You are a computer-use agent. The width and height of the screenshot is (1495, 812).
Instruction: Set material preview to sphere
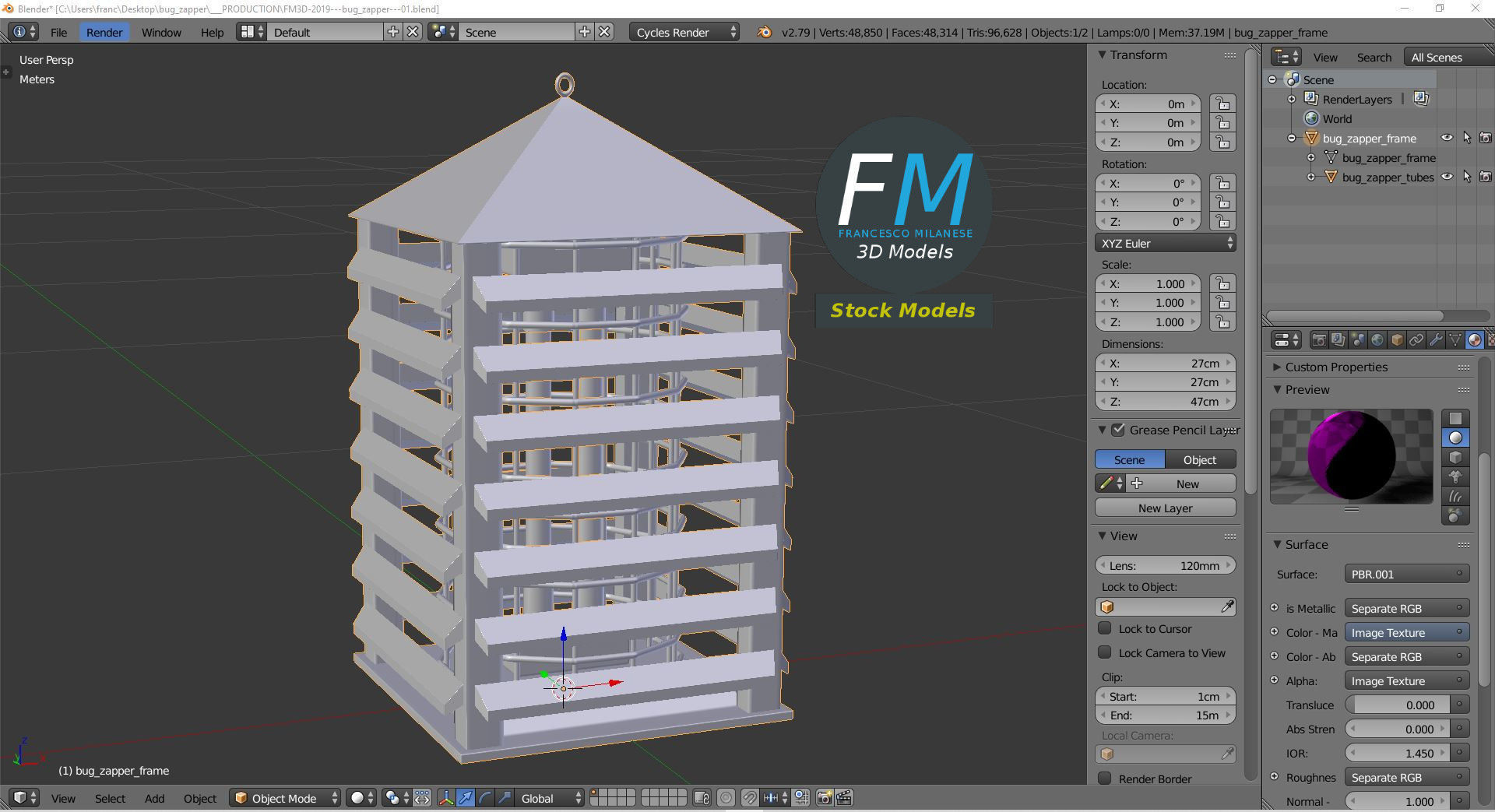point(1455,438)
